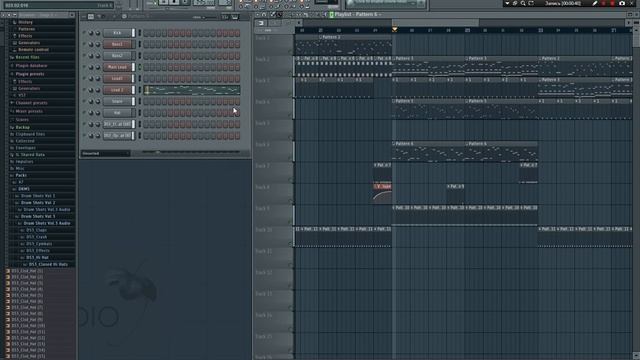Collapse the Drum Shots Vol 3 folder
This screenshot has height=360, width=640.
click(x=38, y=216)
